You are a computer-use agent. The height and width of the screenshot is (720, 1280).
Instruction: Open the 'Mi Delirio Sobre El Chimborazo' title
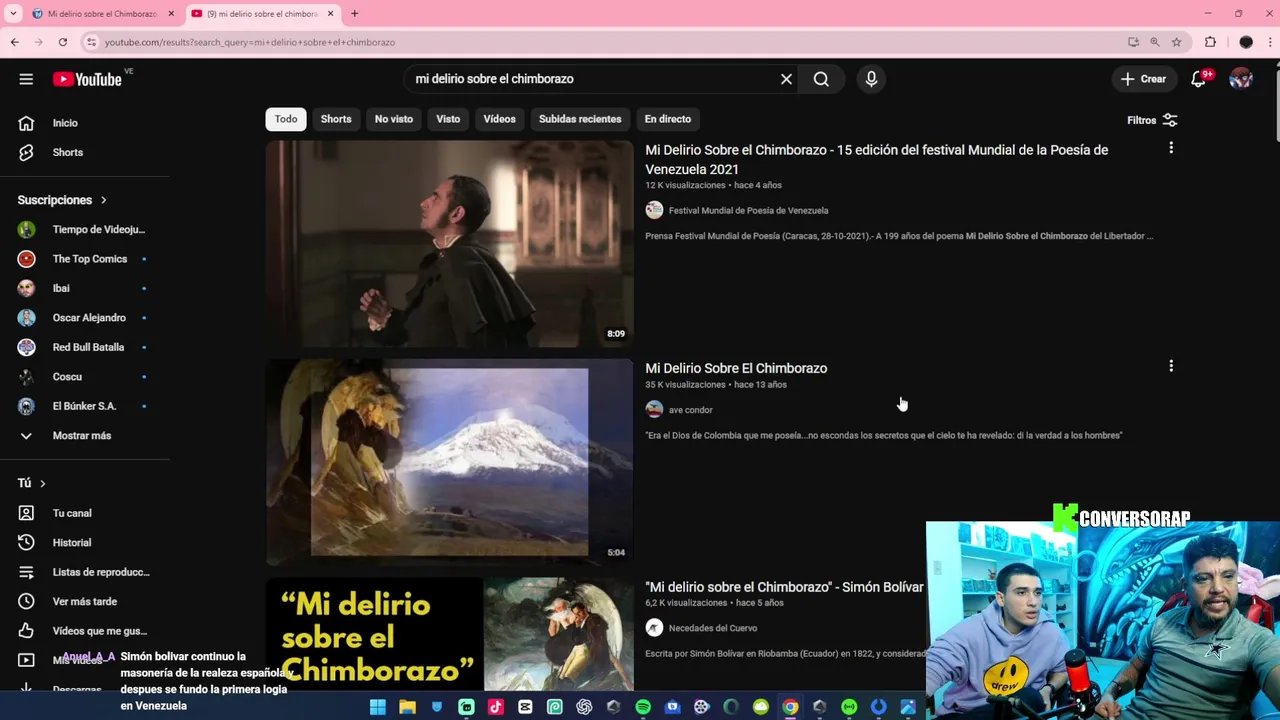(x=736, y=368)
